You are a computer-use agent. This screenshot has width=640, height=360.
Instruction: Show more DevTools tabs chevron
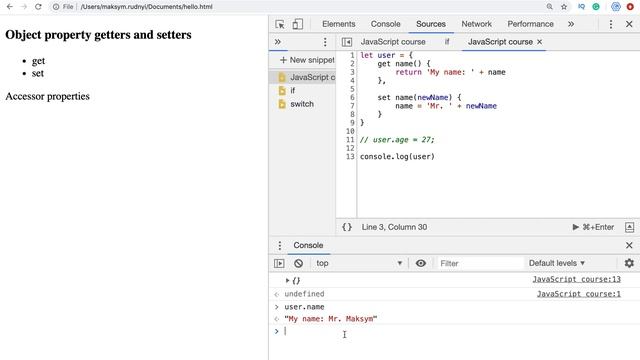click(x=571, y=24)
